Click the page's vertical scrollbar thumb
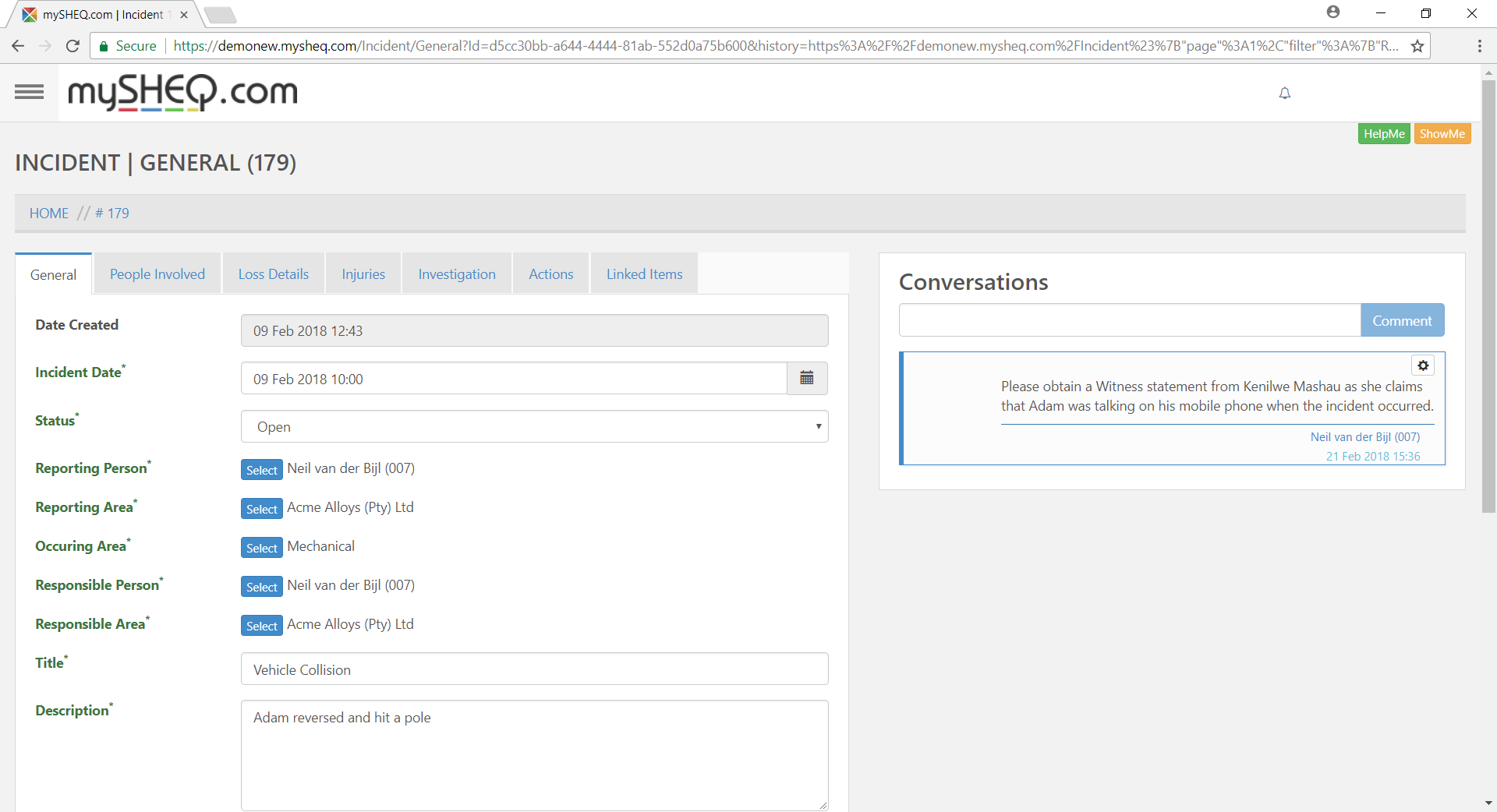This screenshot has height=812, width=1497. click(x=1488, y=296)
